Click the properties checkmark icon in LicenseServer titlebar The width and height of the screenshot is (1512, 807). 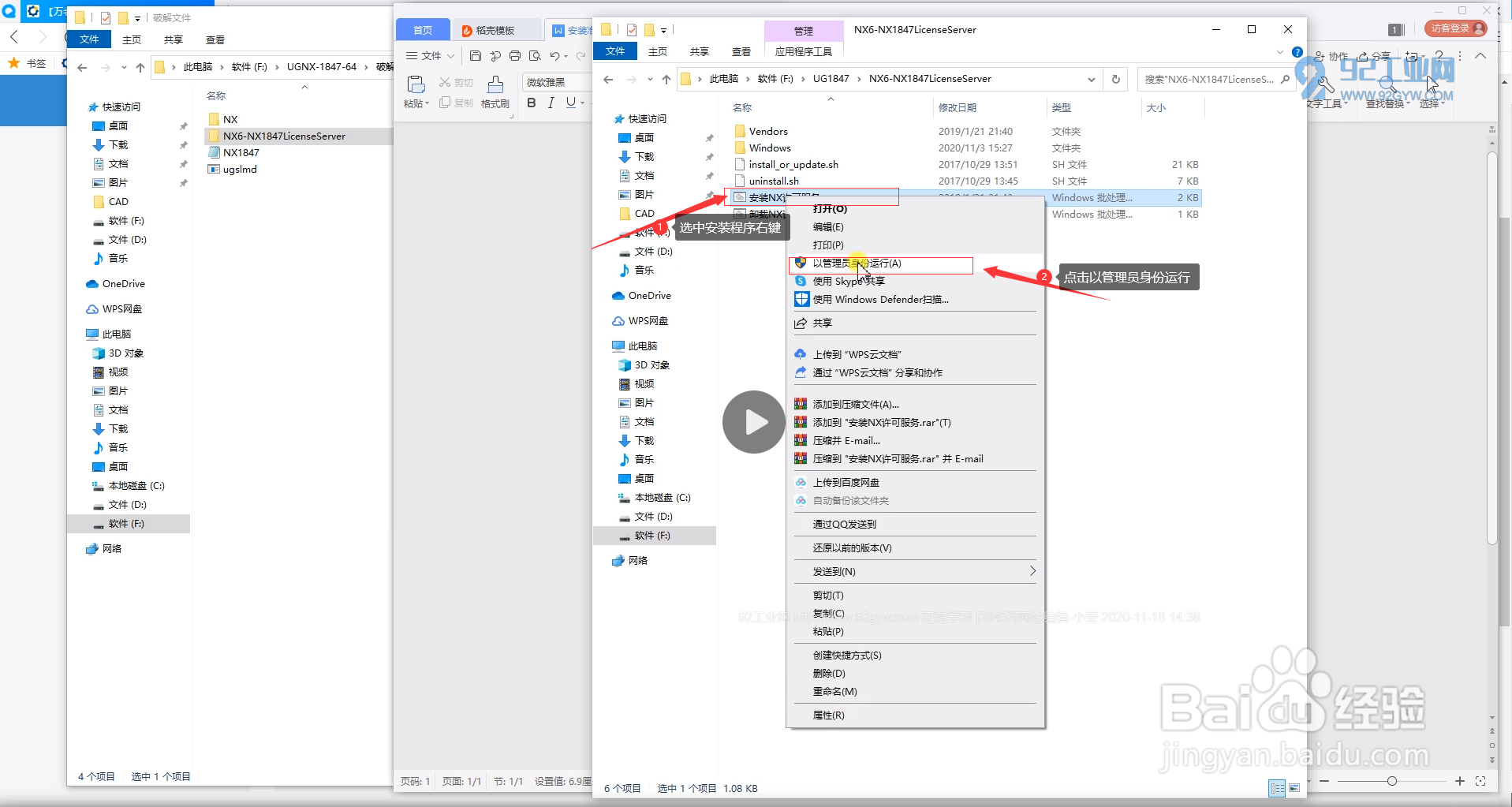coord(632,30)
